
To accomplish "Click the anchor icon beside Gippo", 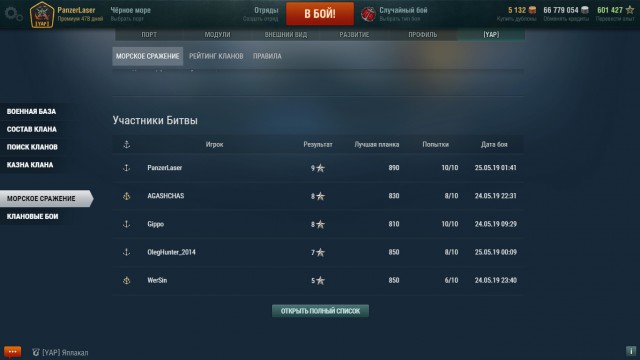I will coord(127,224).
